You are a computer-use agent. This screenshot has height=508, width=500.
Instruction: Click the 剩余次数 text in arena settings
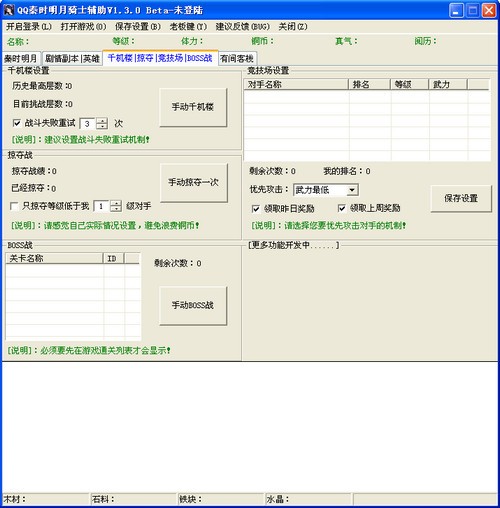(x=272, y=171)
